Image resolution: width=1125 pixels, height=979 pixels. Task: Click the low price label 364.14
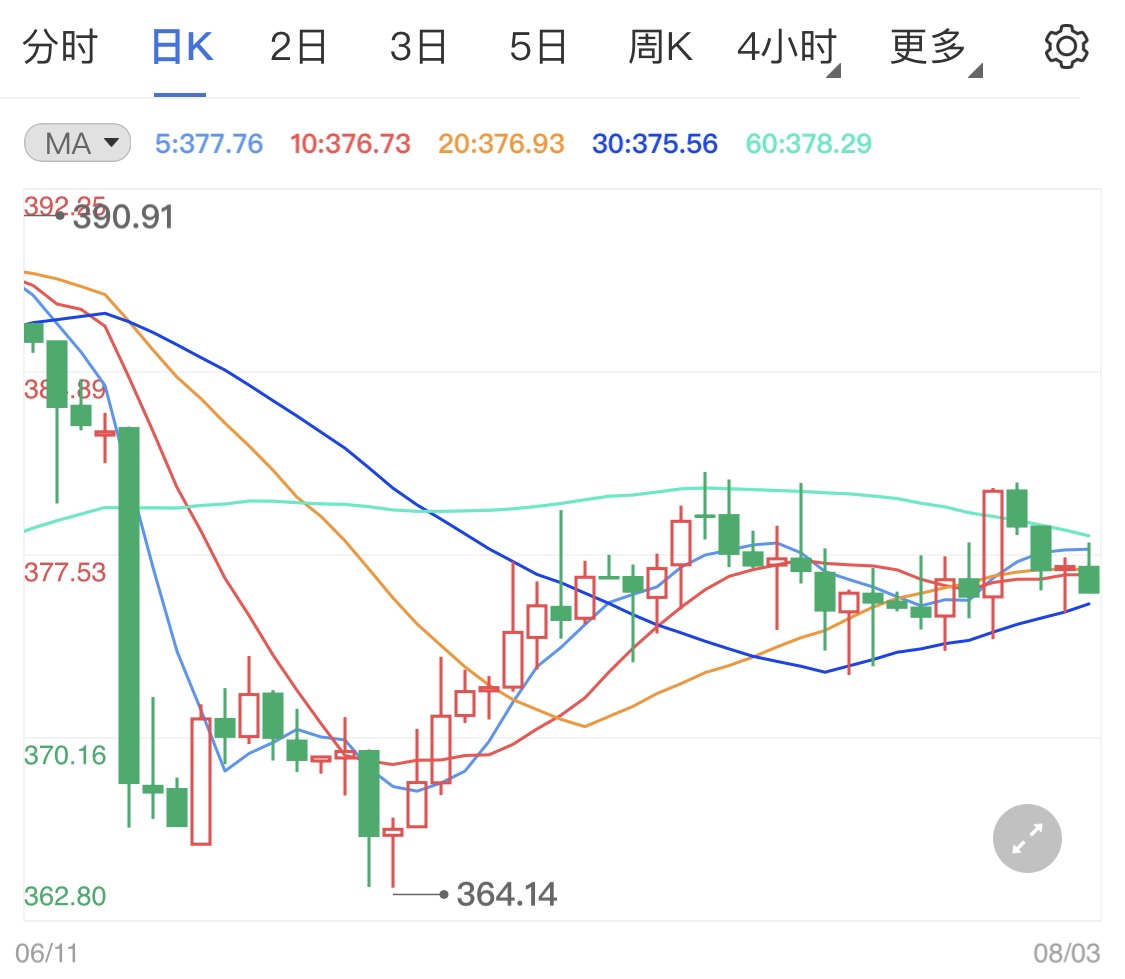coord(507,894)
